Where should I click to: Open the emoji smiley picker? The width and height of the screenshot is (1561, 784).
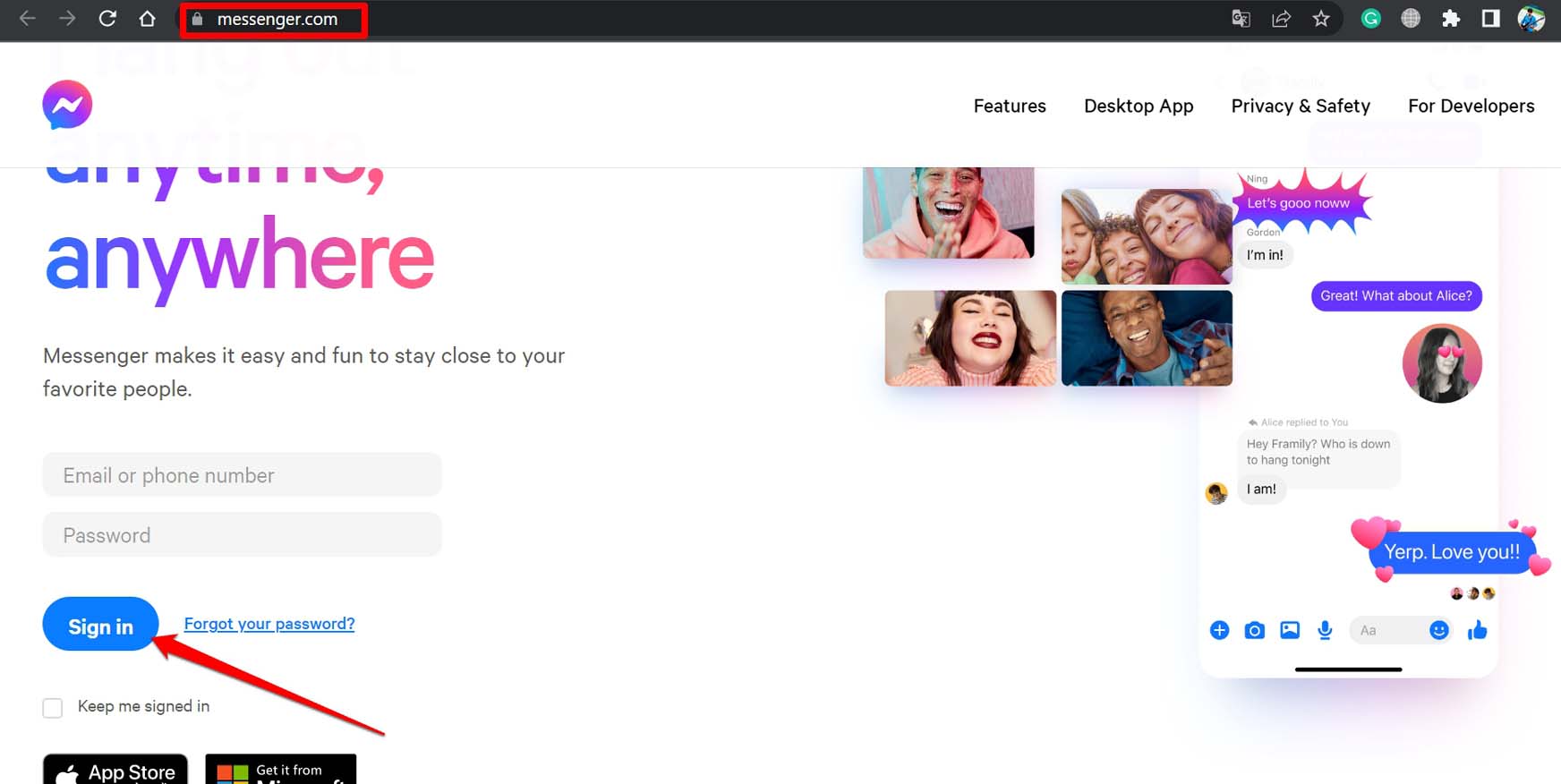point(1439,630)
